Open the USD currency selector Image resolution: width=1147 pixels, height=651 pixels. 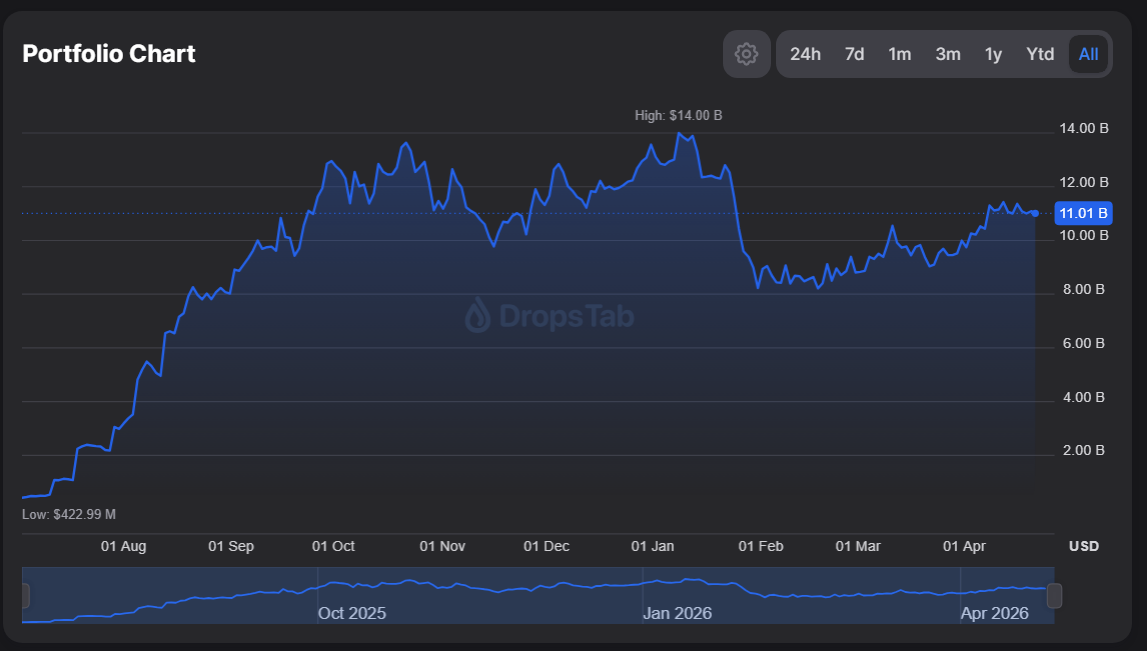click(x=1083, y=546)
